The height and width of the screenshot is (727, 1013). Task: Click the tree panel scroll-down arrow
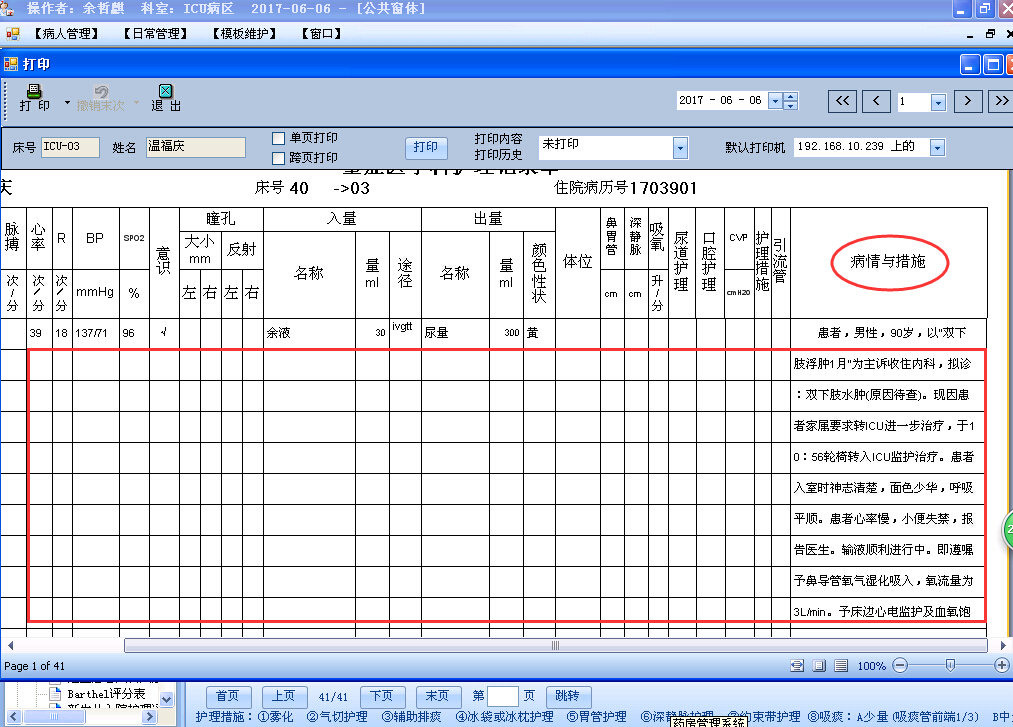[x=166, y=699]
